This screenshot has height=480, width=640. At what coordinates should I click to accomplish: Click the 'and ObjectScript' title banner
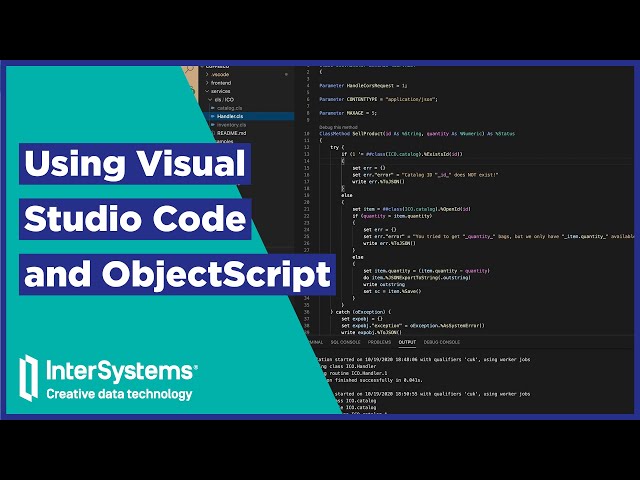(x=177, y=274)
